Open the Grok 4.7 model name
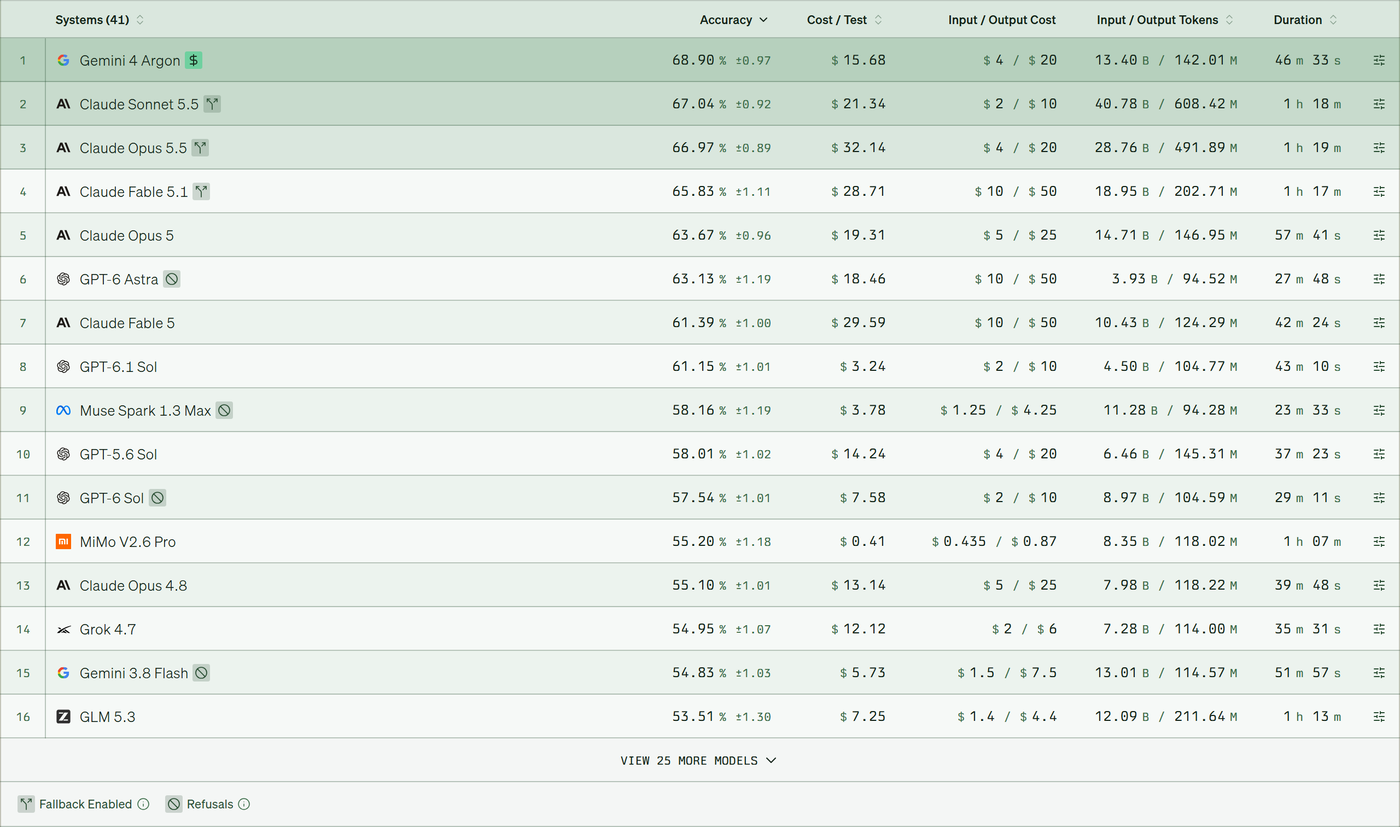The height and width of the screenshot is (827, 1400). click(108, 630)
